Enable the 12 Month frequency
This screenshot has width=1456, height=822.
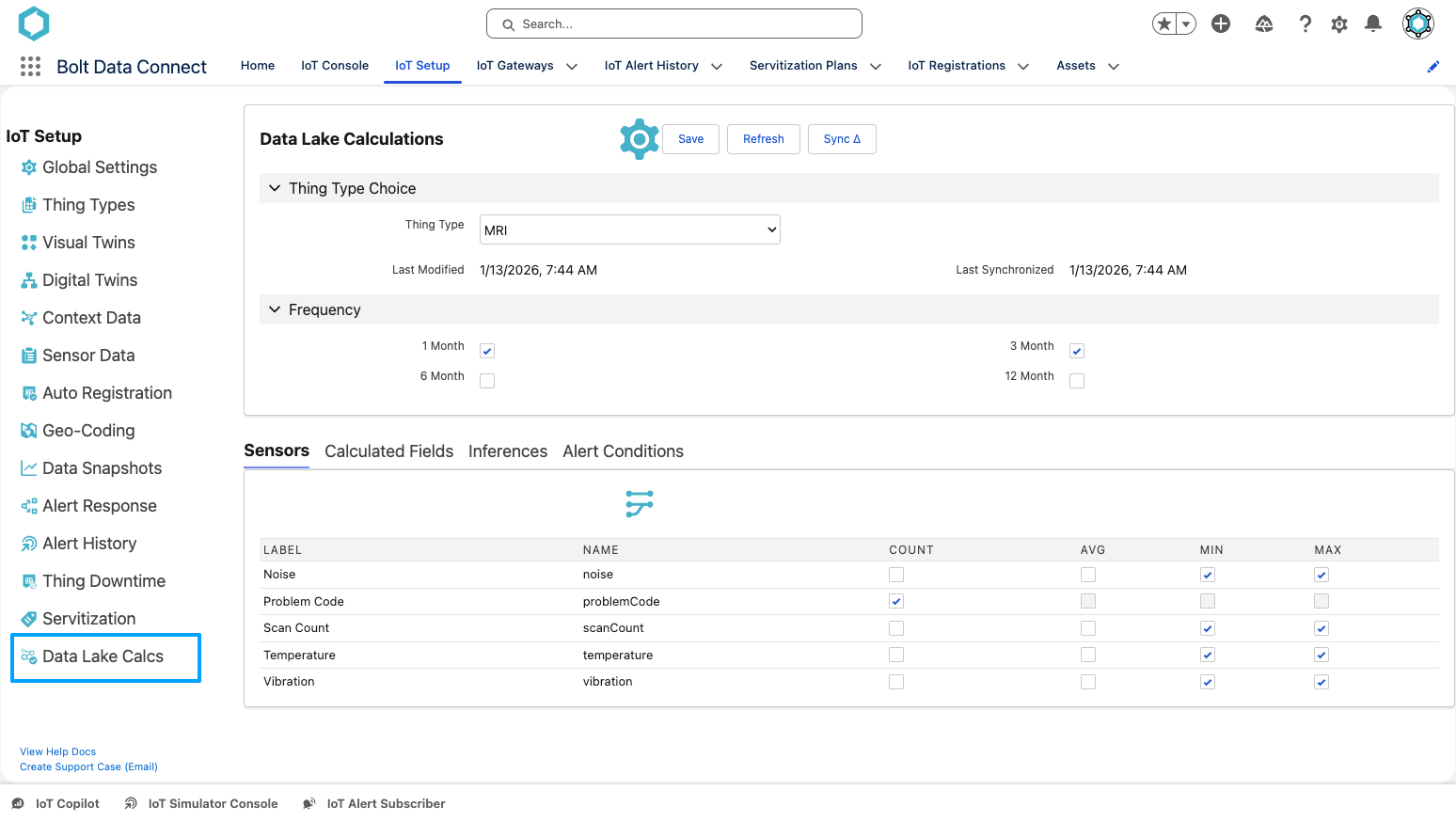click(x=1077, y=381)
